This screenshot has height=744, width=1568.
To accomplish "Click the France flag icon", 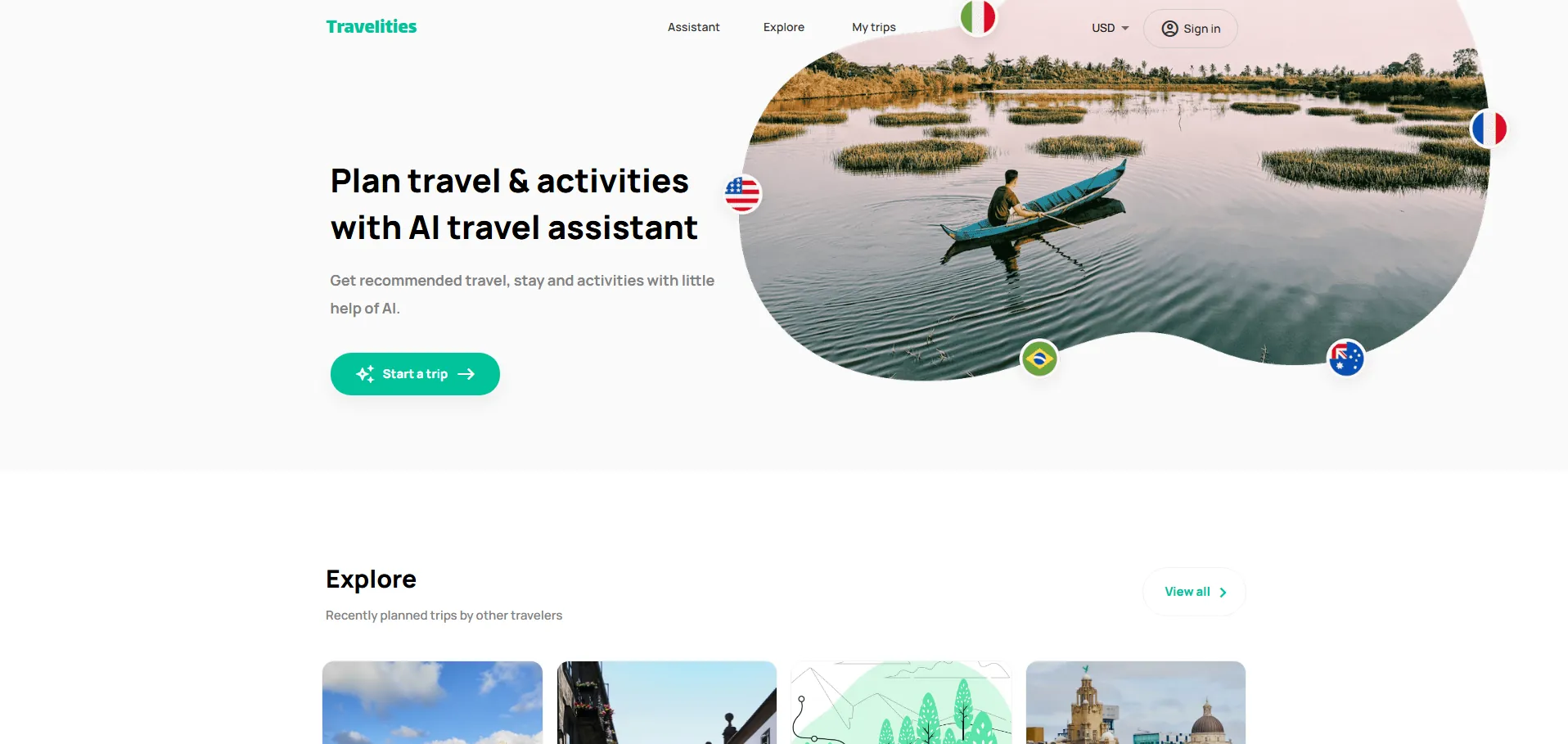I will tap(1489, 129).
